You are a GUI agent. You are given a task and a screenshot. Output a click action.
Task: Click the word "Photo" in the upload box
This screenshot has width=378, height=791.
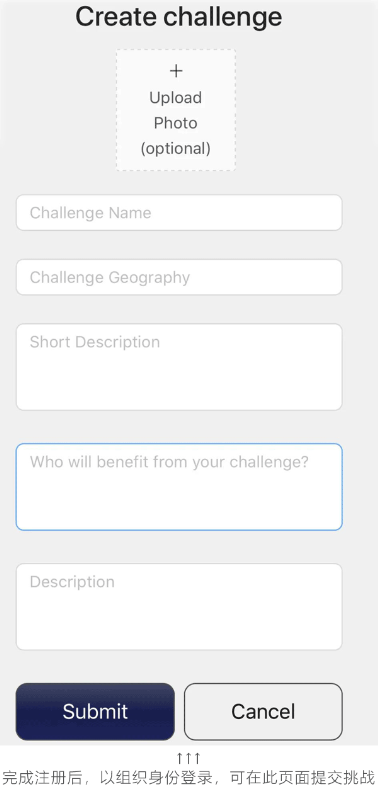[x=176, y=123]
